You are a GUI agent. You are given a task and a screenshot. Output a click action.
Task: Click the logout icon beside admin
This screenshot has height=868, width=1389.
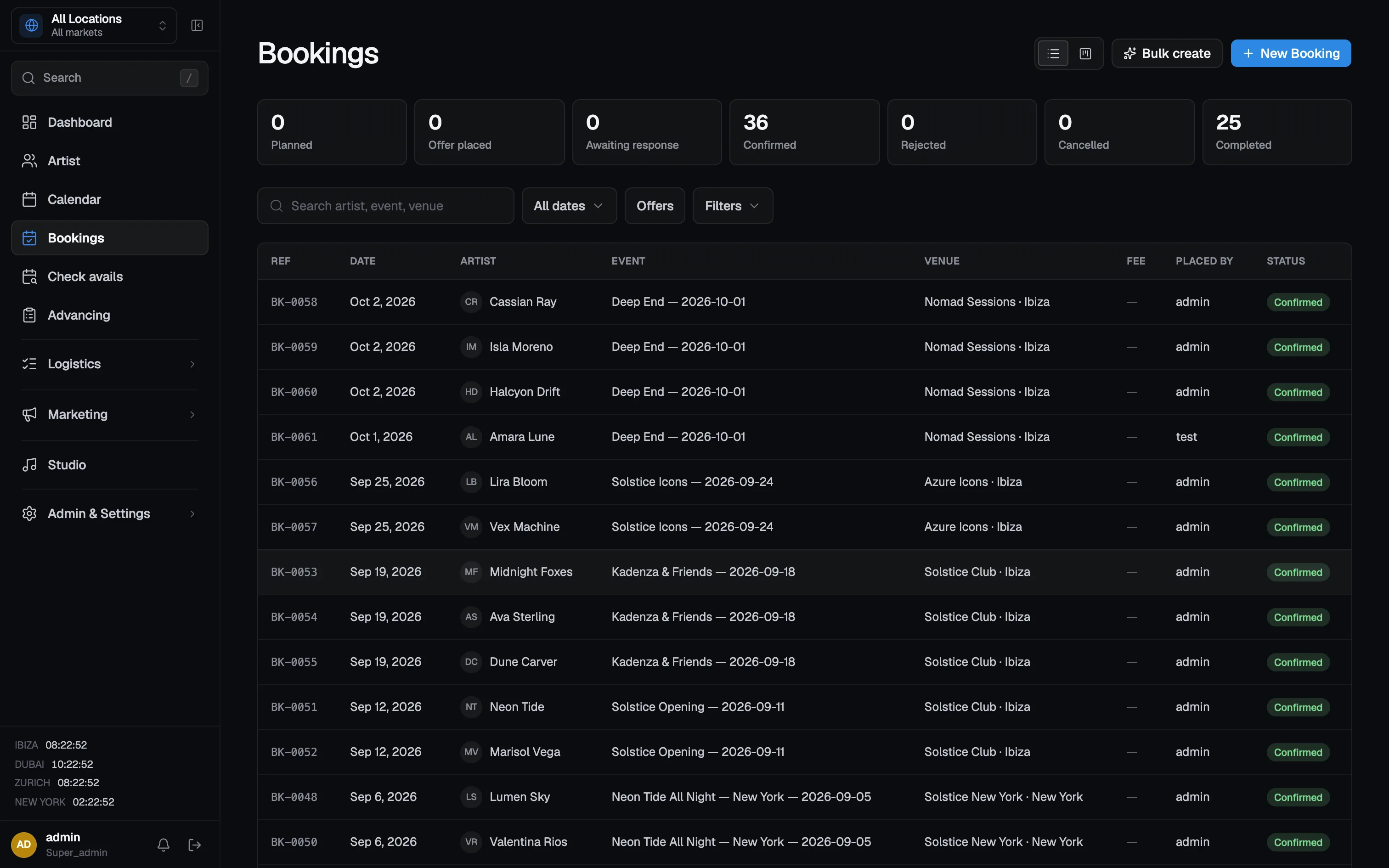click(195, 845)
